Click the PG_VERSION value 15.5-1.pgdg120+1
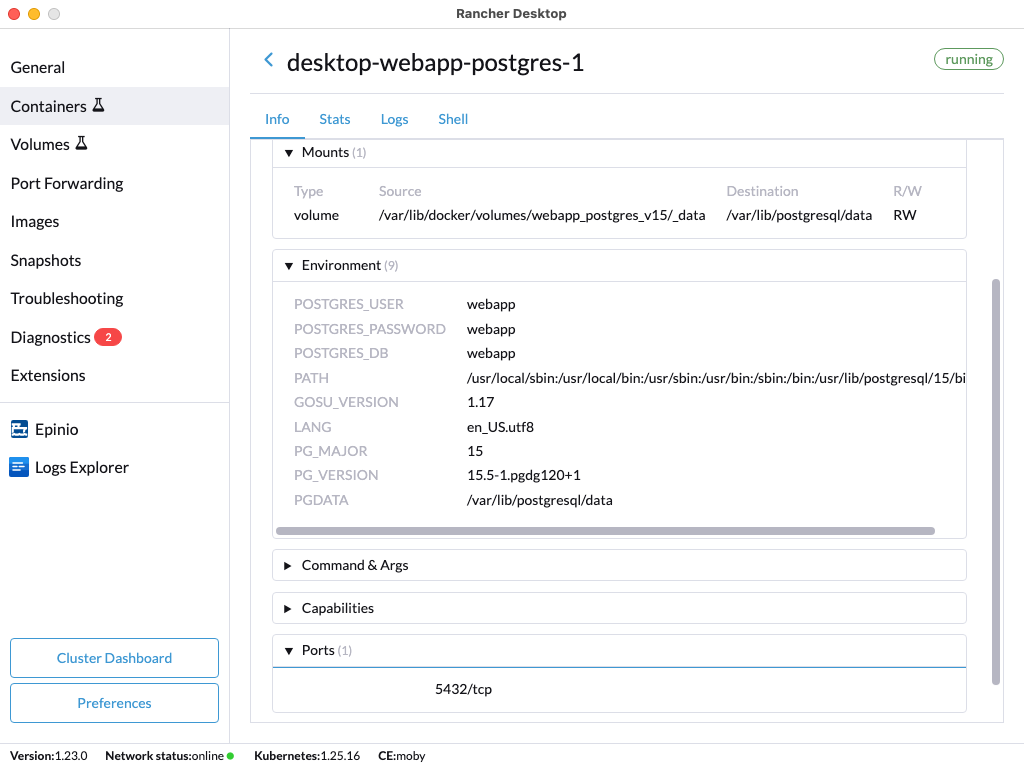The height and width of the screenshot is (768, 1024). (524, 475)
